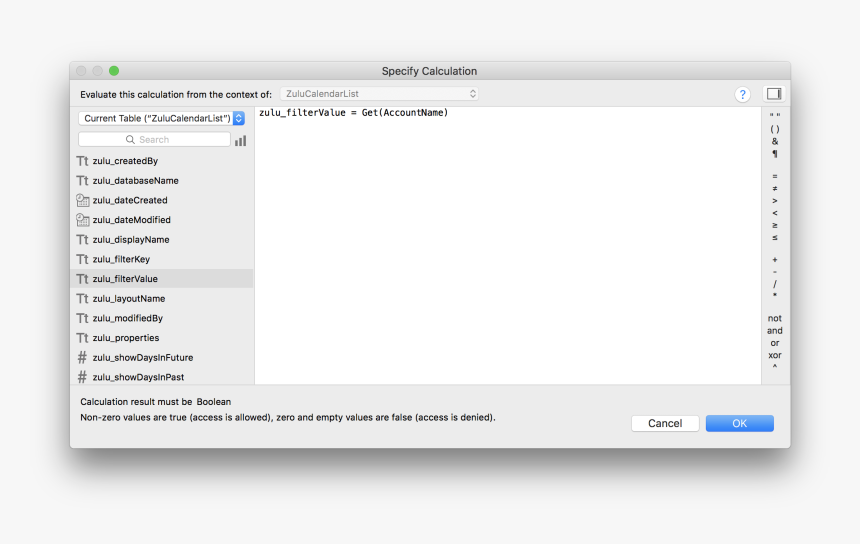The image size is (860, 544).
Task: Insert less-than operator
Action: (x=774, y=213)
